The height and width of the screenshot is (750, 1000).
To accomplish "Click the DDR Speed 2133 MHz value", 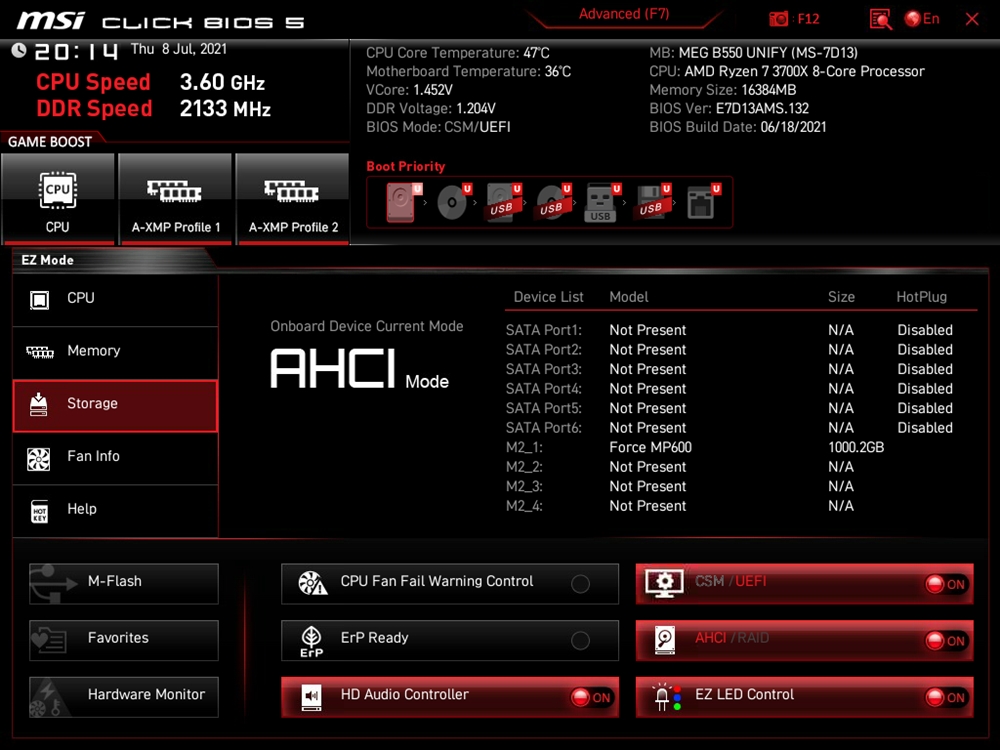I will coord(225,109).
